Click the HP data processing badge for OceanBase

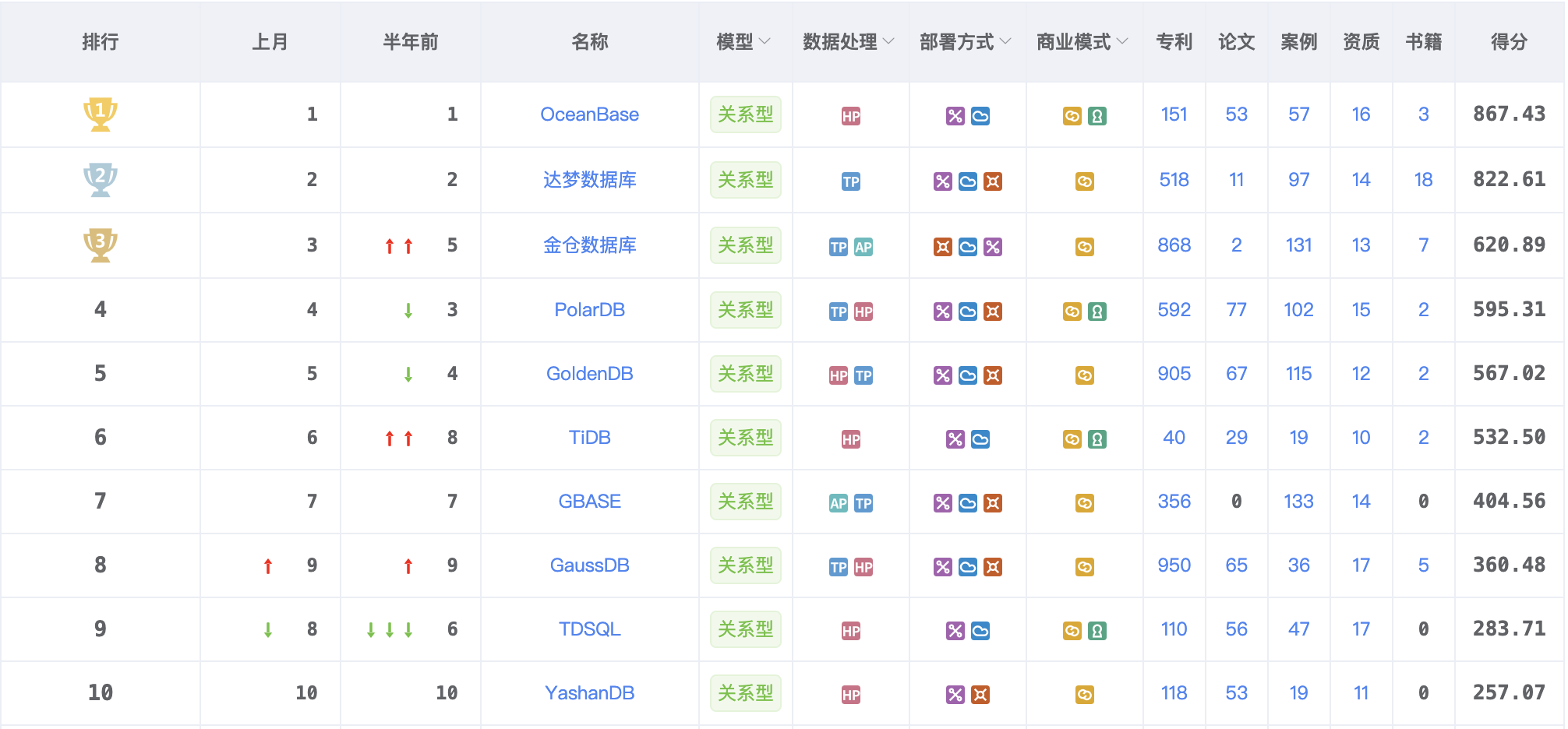tap(851, 116)
